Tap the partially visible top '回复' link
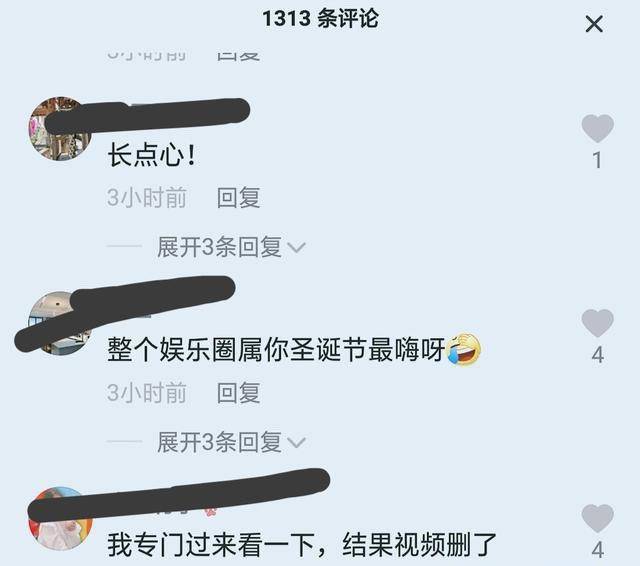Viewport: 640px width, 566px height. pos(238,56)
